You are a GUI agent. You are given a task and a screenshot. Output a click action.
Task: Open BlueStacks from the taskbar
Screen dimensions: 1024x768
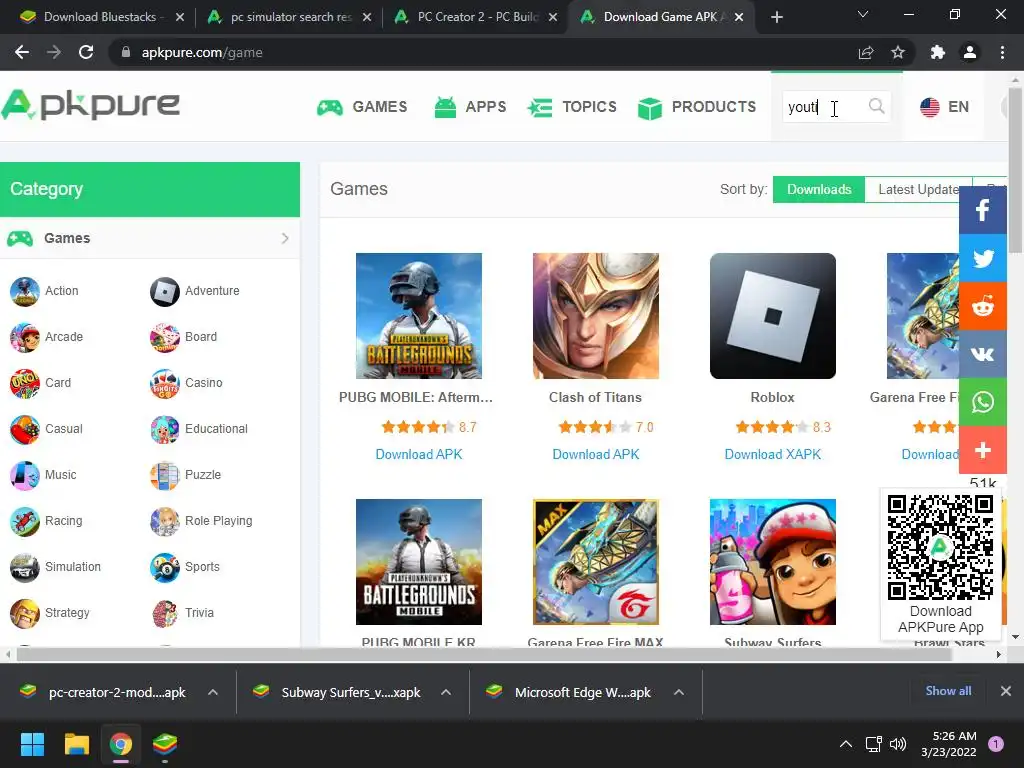[165, 744]
